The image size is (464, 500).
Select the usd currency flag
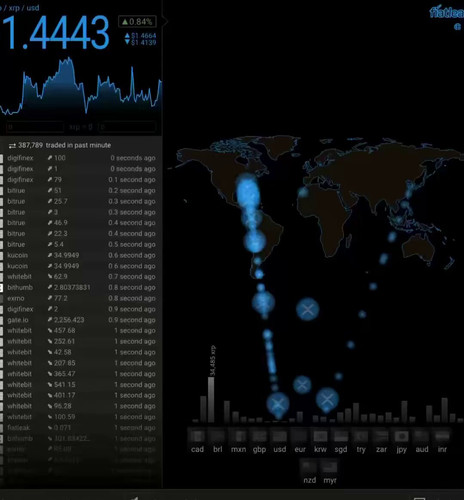279,436
